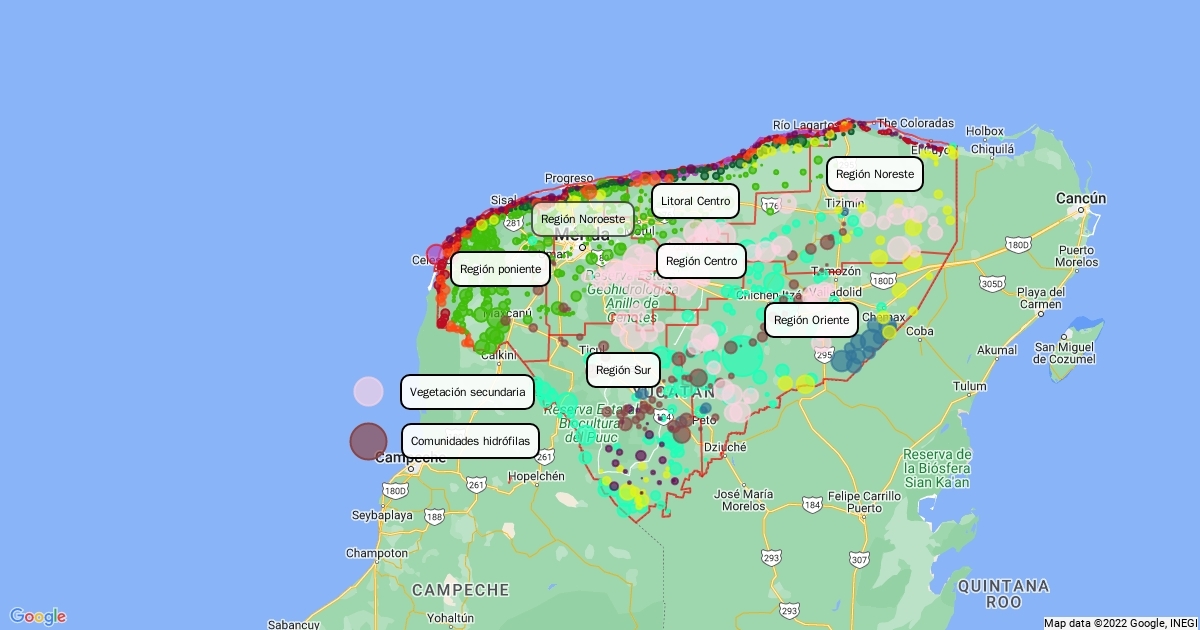This screenshot has height=630, width=1200.
Task: Choose the Región Centro label
Action: [x=701, y=261]
